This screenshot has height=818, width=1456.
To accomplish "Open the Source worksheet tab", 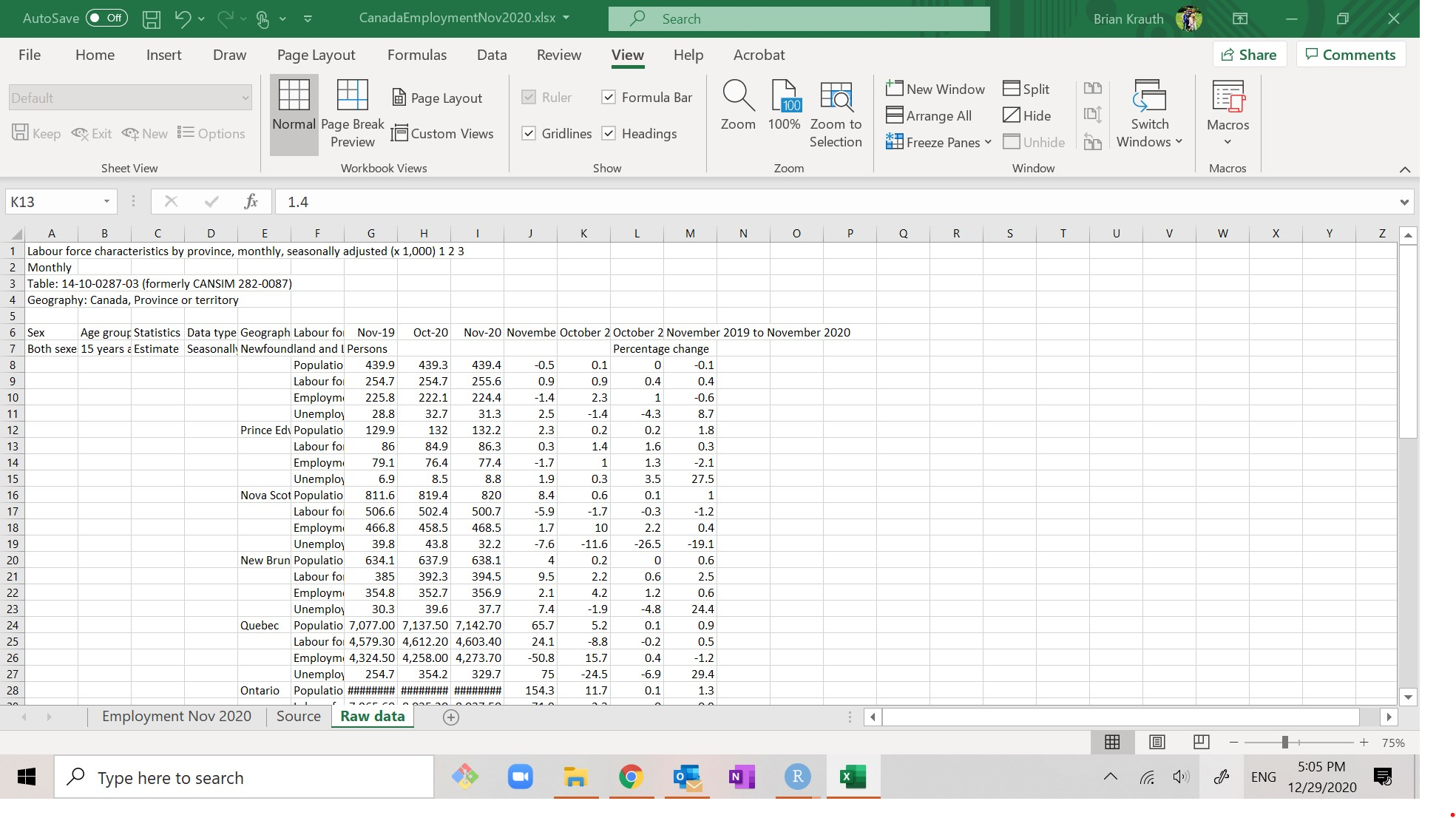I will 298,716.
